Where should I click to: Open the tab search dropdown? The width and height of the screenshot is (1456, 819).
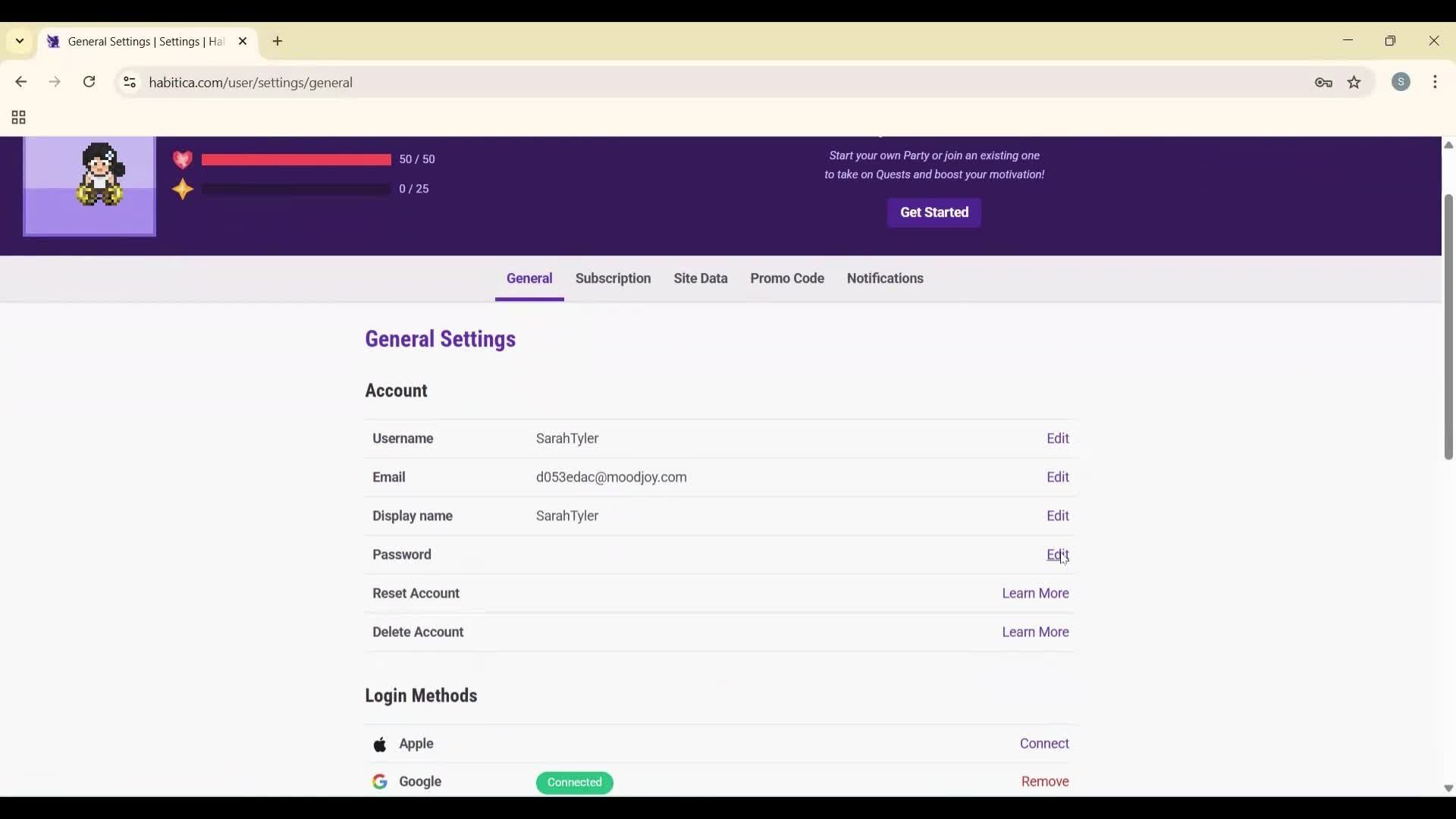[x=19, y=41]
